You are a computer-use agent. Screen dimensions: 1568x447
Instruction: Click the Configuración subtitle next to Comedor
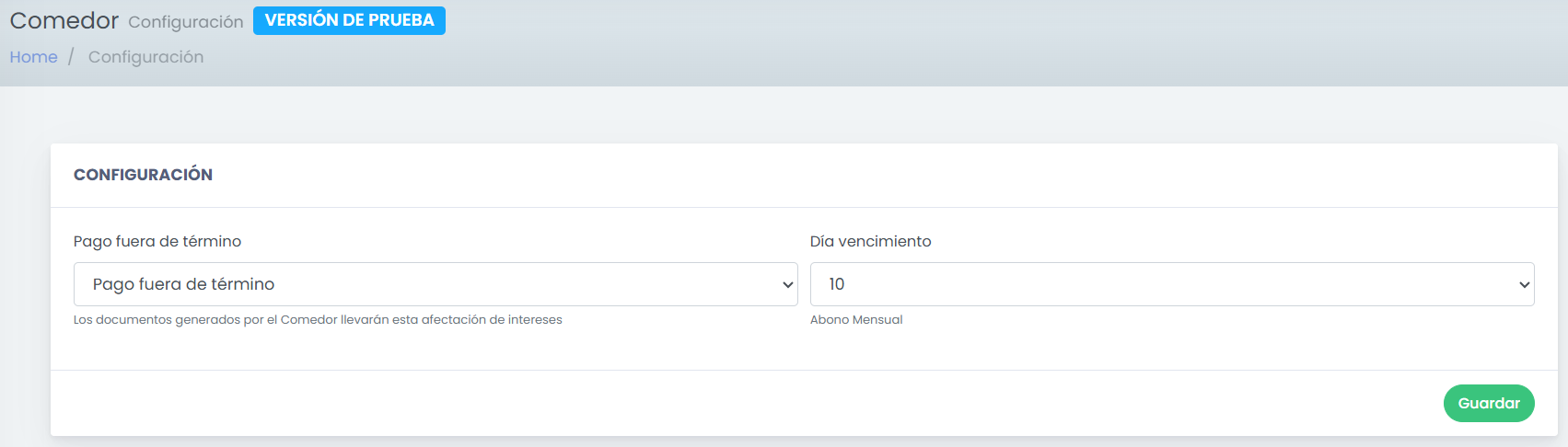pyautogui.click(x=185, y=22)
